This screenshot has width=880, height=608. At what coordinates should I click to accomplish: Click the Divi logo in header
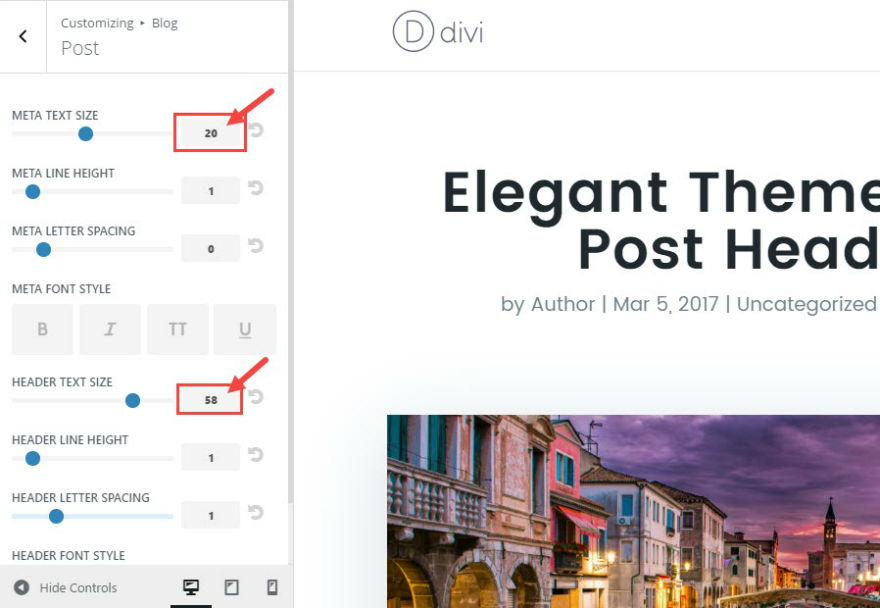coord(438,32)
